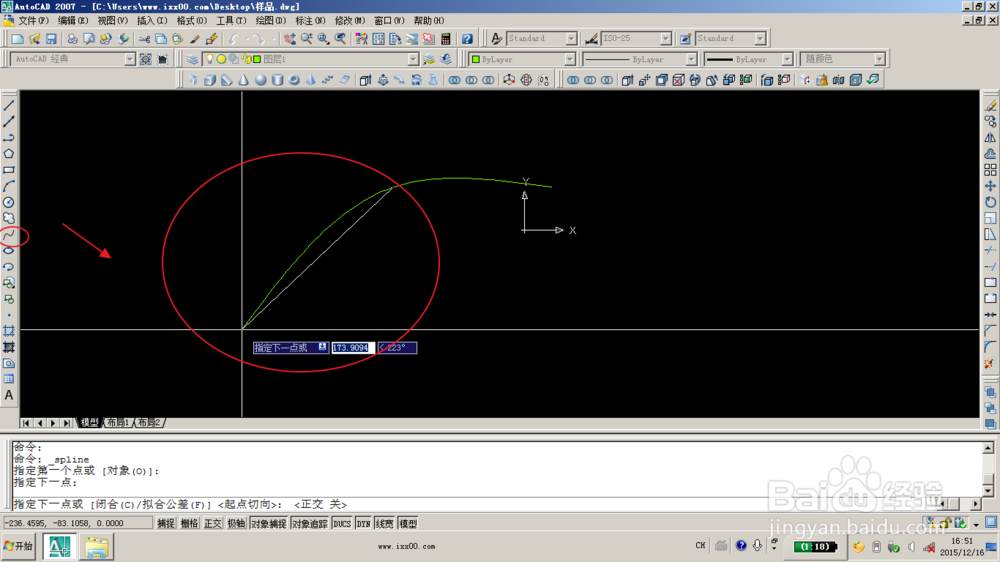Select the Circle draw tool
The height and width of the screenshot is (562, 1000).
9,202
